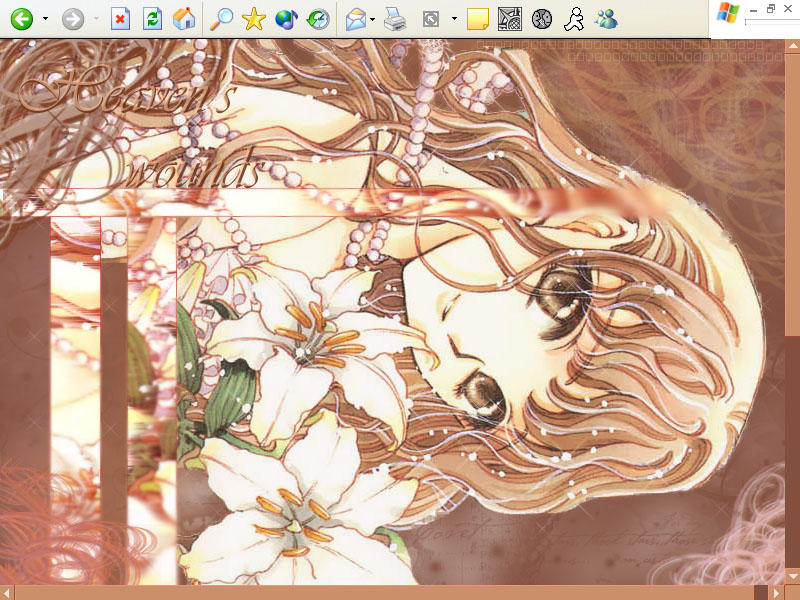
Task: Minimize the browser window
Action: pyautogui.click(x=754, y=9)
